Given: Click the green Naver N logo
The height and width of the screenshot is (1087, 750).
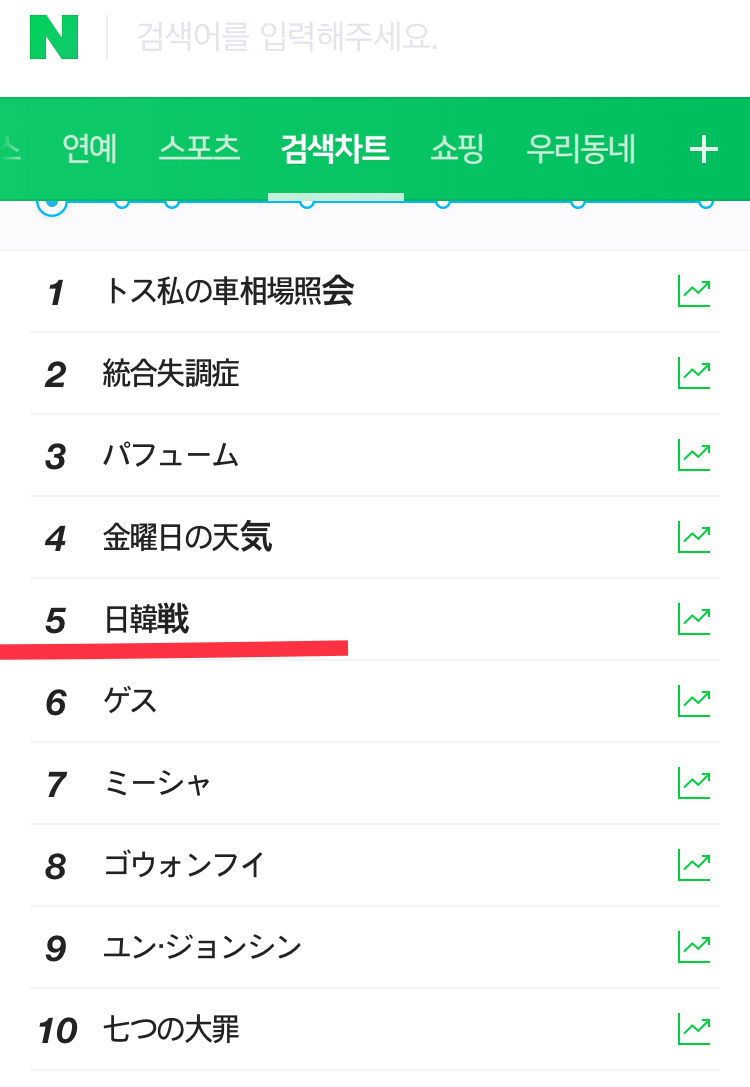Looking at the screenshot, I should click(x=54, y=38).
